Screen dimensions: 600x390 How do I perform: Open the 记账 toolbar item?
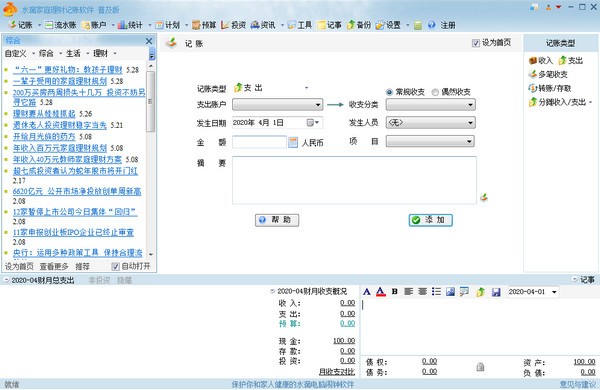(21, 25)
